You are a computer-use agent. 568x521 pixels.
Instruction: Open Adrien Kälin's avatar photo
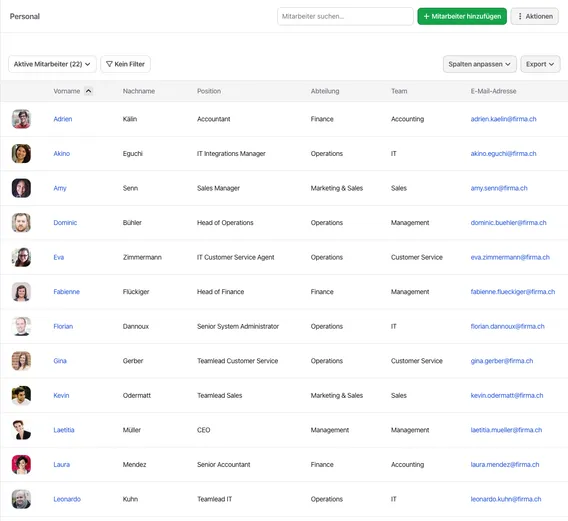pos(21,119)
